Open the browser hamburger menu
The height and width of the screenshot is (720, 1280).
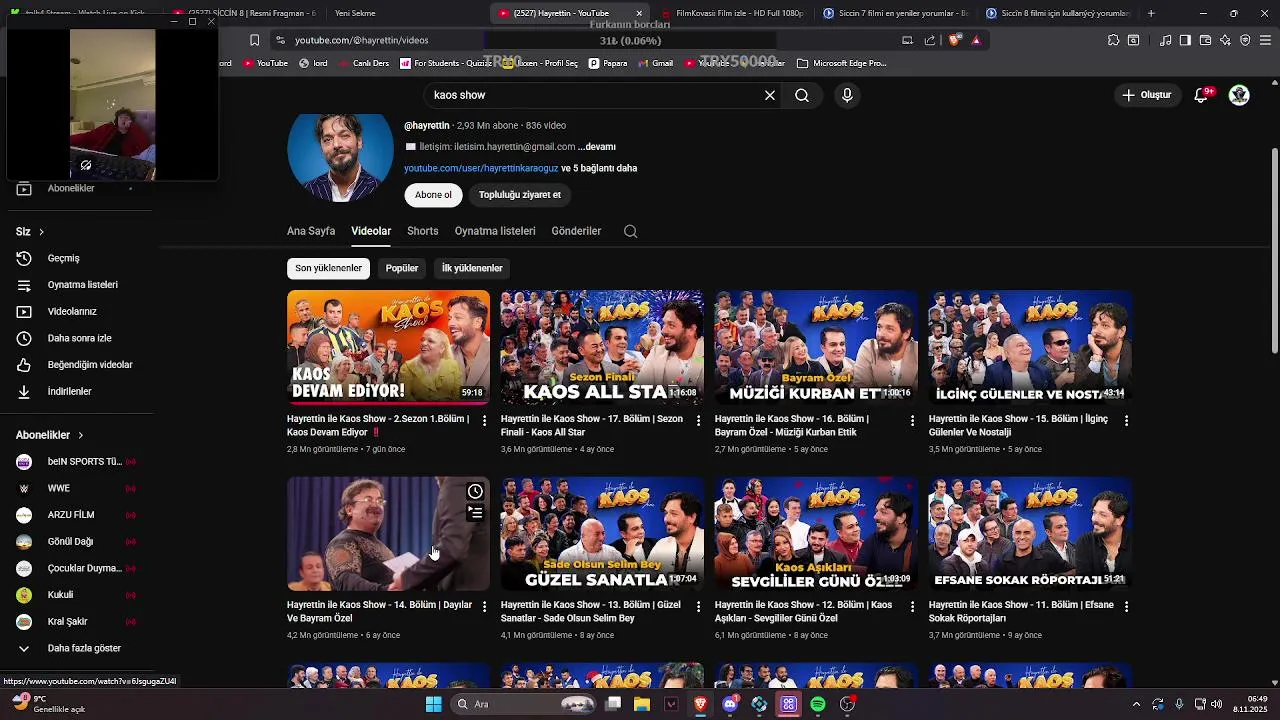(x=1265, y=40)
